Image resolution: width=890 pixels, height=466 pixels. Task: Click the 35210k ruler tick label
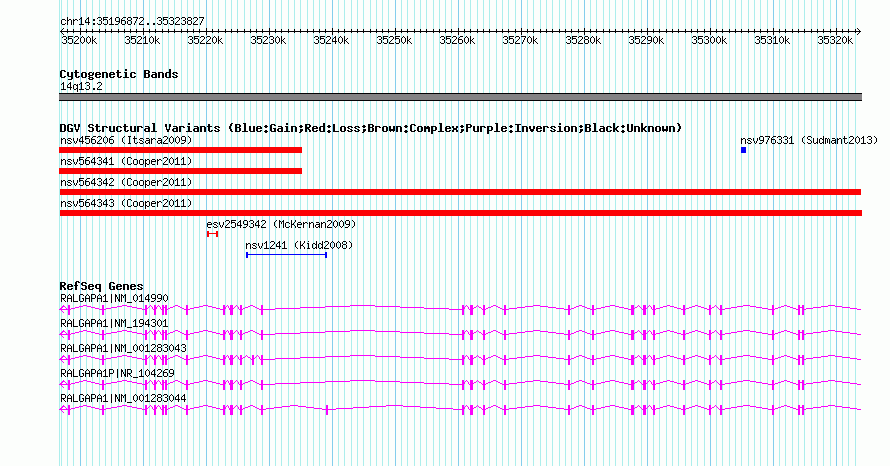[142, 40]
